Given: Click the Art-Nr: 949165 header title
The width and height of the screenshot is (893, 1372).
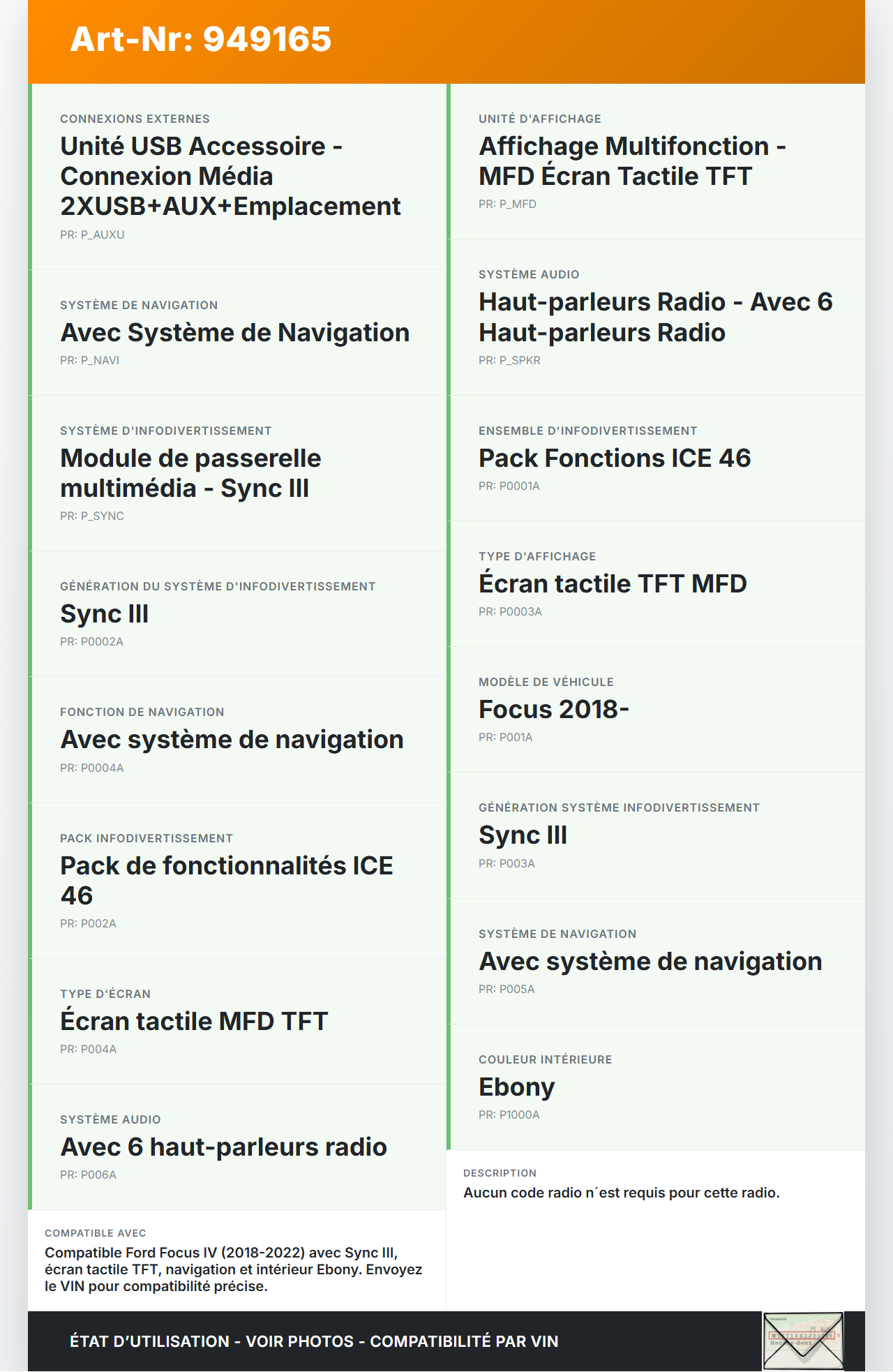Looking at the screenshot, I should (x=201, y=39).
